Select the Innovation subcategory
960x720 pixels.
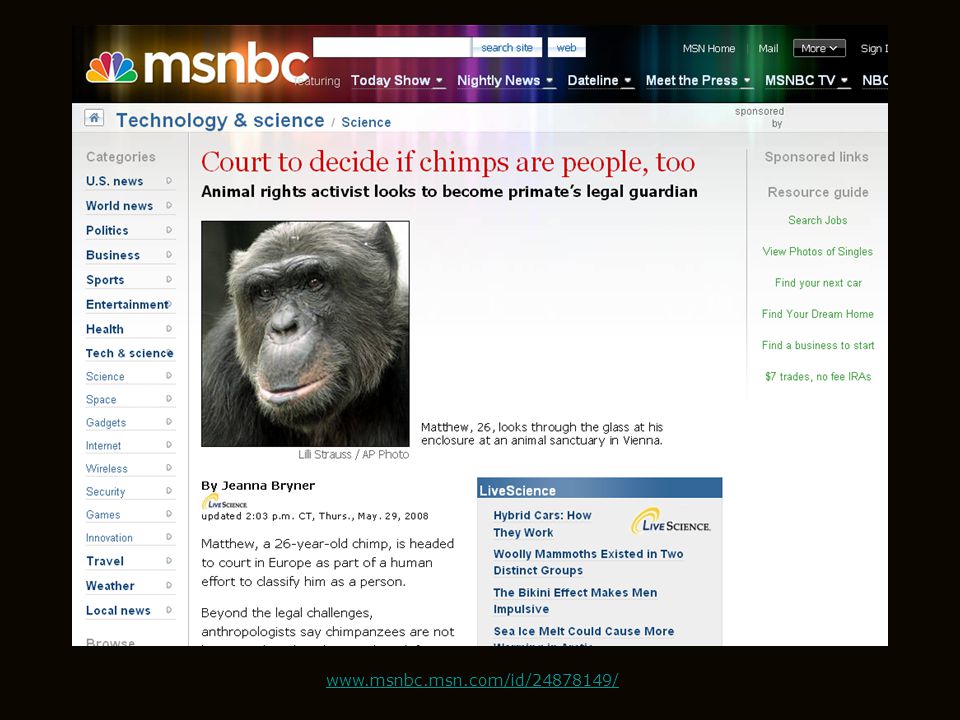109,538
